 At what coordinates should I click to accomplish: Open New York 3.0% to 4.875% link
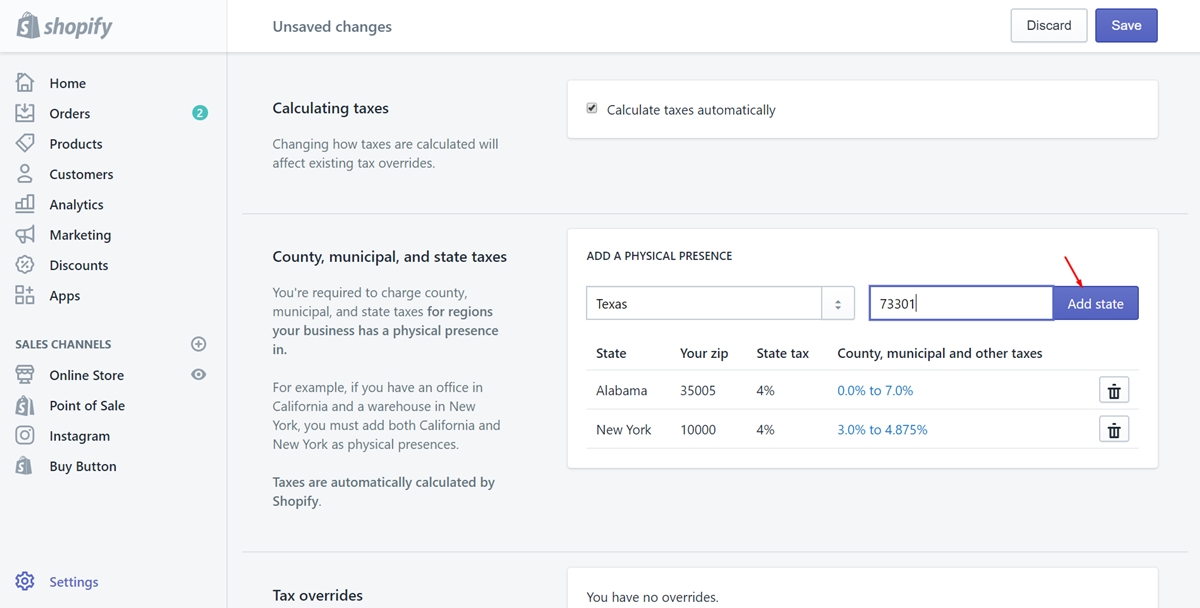click(882, 430)
